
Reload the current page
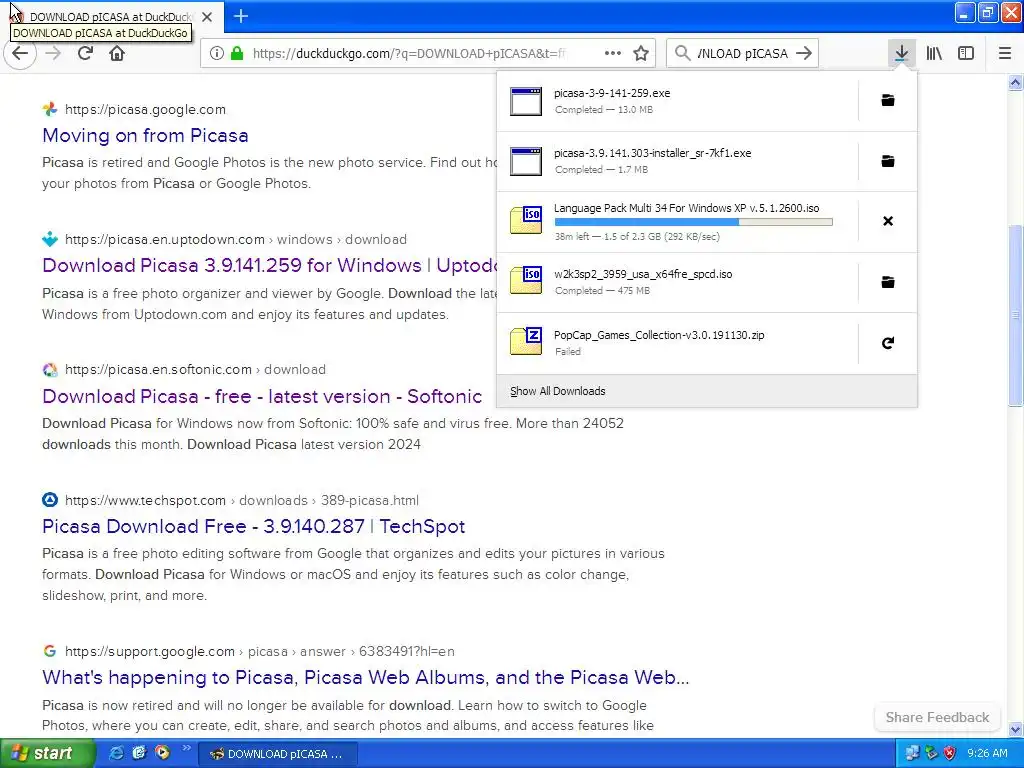(x=85, y=54)
